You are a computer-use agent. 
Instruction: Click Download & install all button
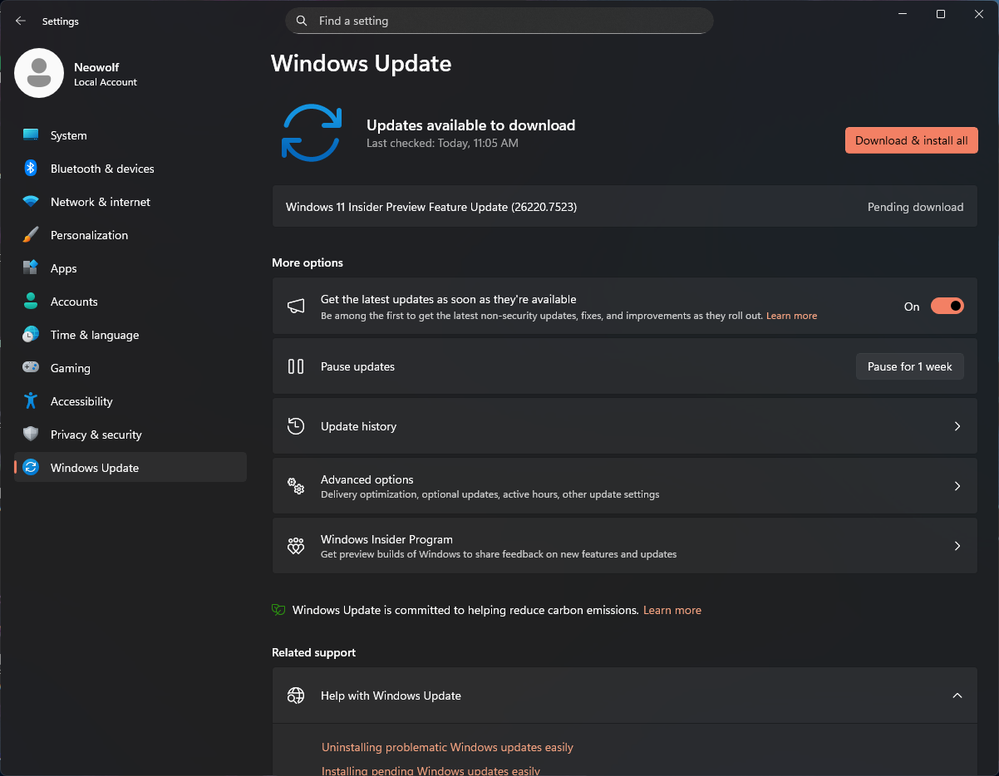coord(911,140)
